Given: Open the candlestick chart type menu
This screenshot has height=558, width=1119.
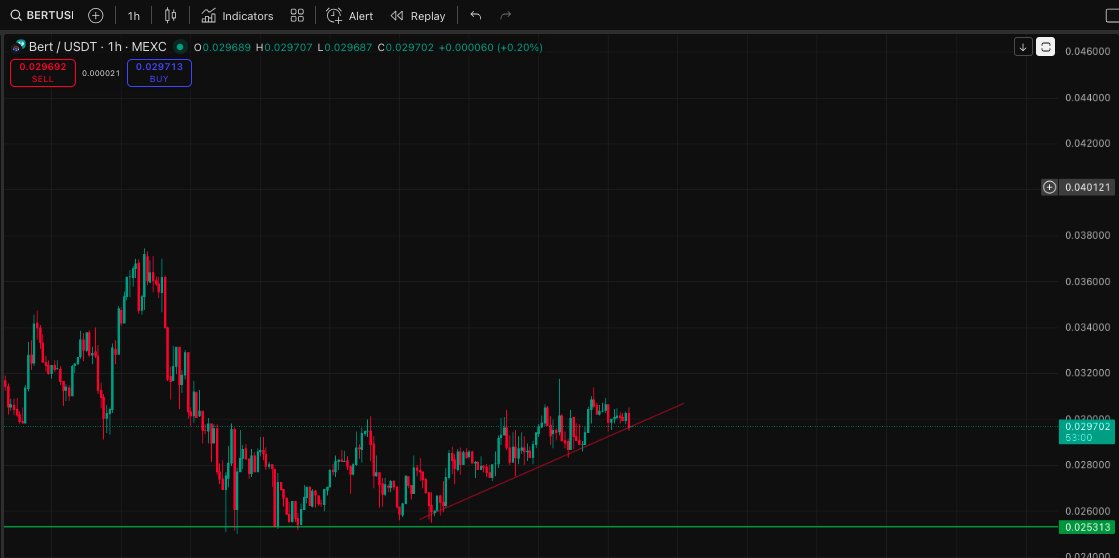Looking at the screenshot, I should click(x=170, y=16).
